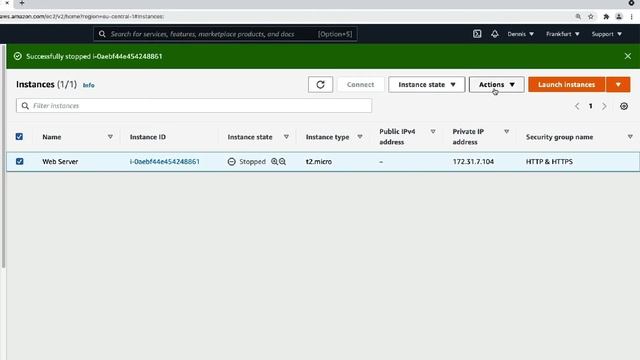
Task: Click the zoom-out icon beside Stopped
Action: coord(282,162)
